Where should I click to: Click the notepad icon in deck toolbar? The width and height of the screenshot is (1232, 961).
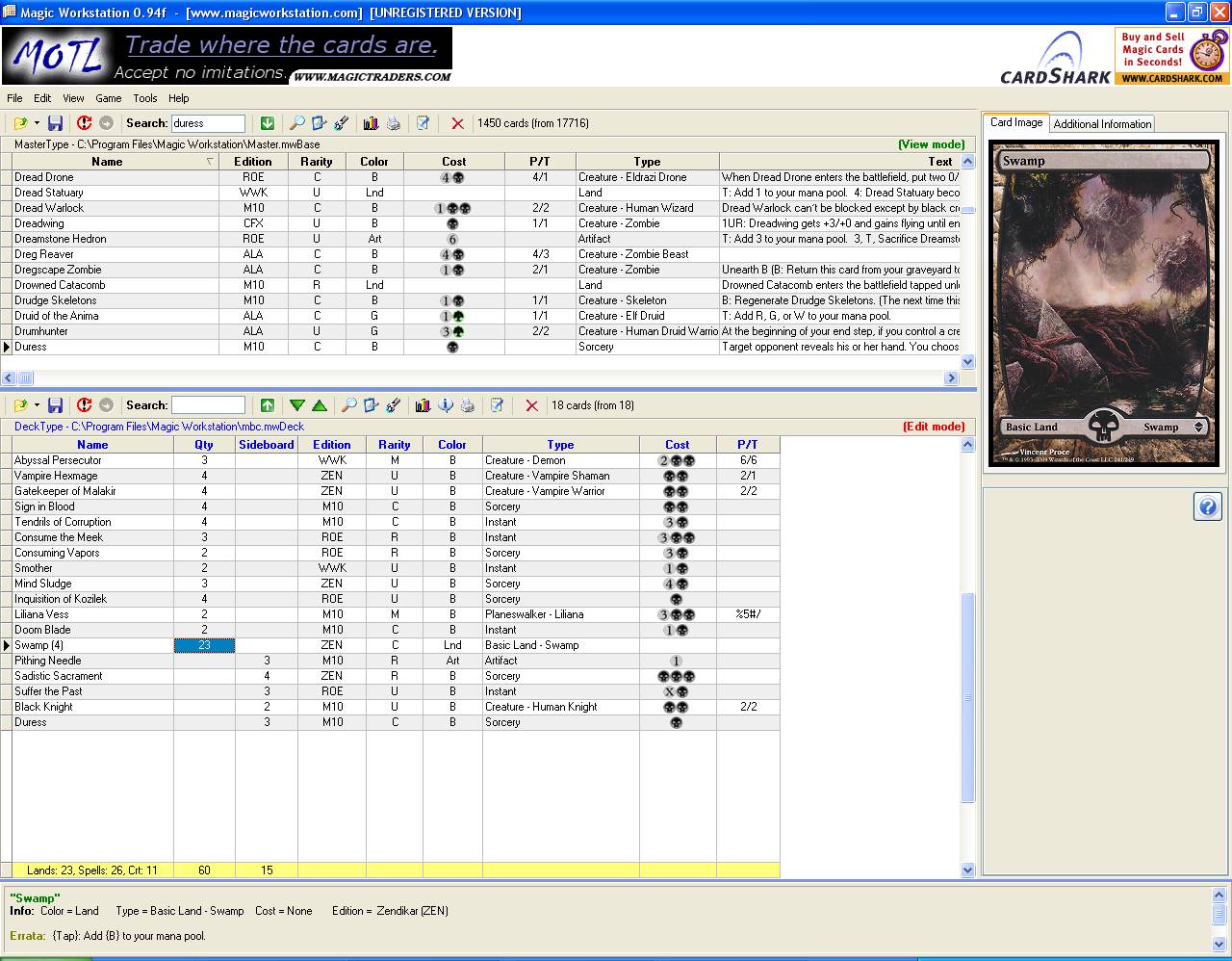[x=497, y=405]
